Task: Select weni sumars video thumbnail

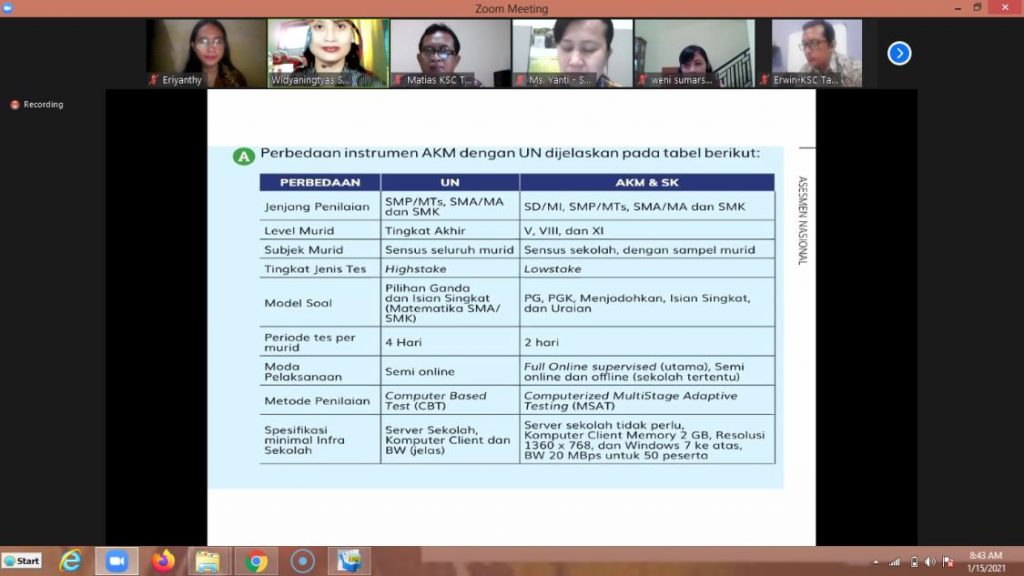Action: click(x=693, y=53)
